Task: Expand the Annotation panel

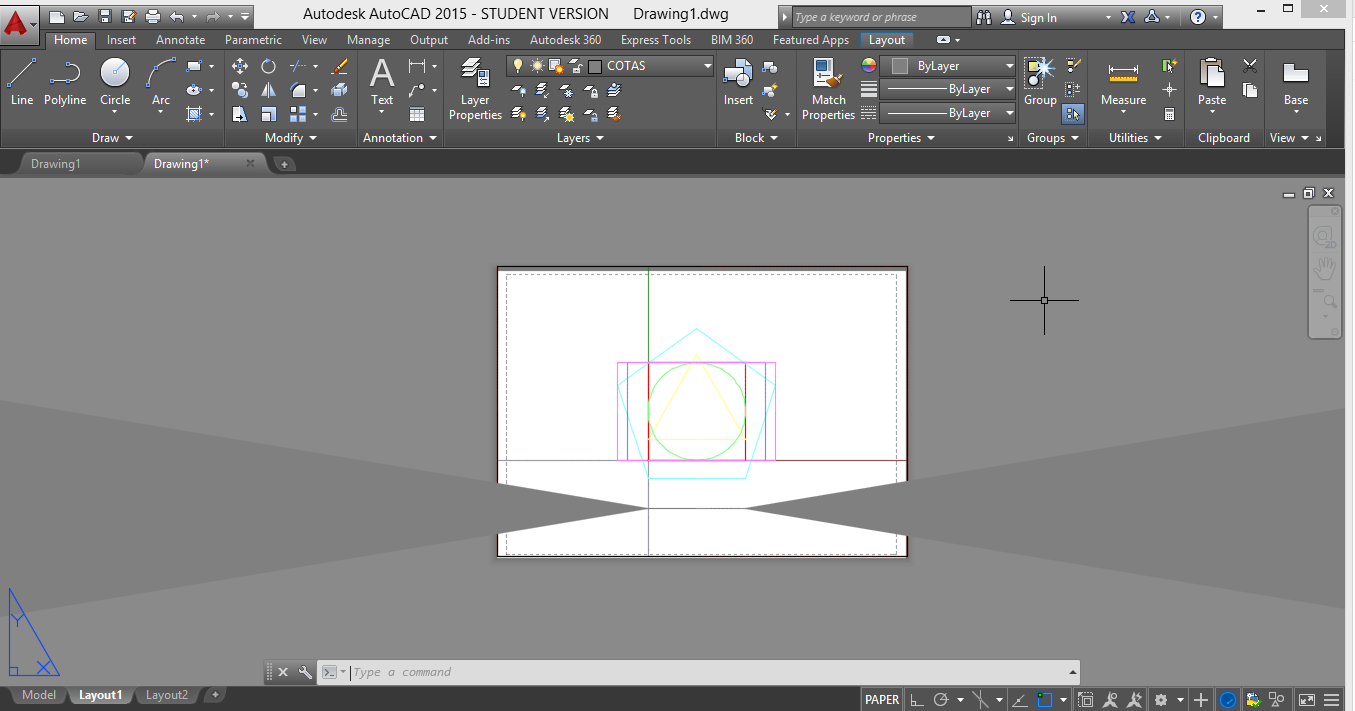Action: click(400, 138)
